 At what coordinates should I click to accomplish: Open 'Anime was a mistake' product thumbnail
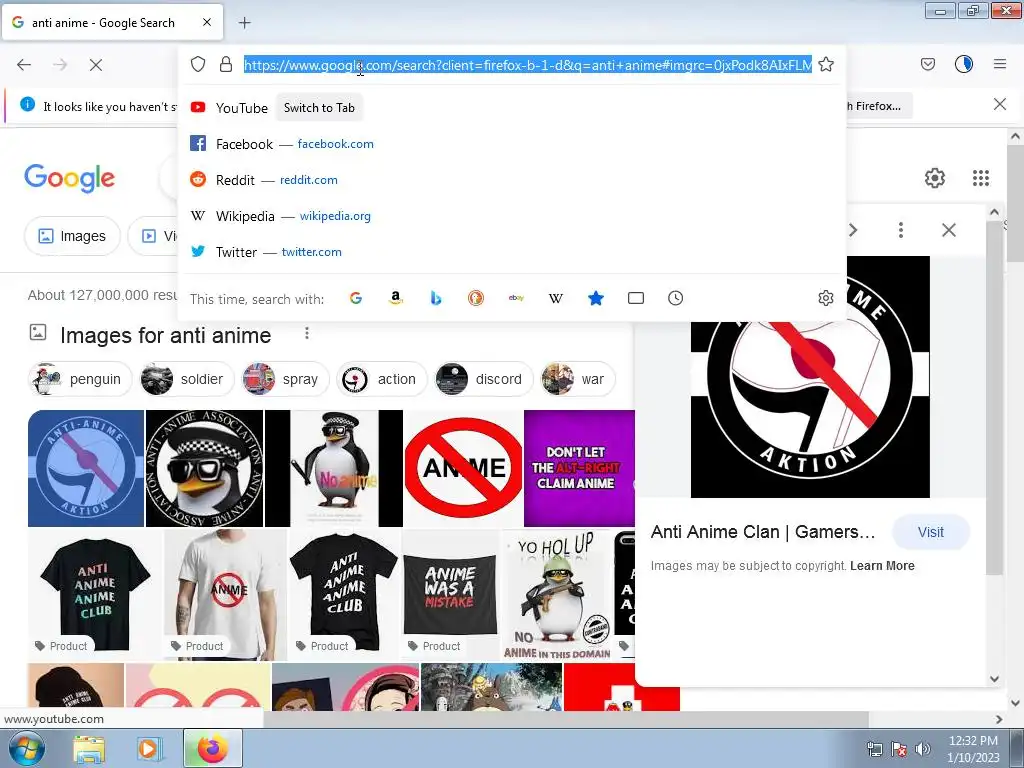[449, 594]
